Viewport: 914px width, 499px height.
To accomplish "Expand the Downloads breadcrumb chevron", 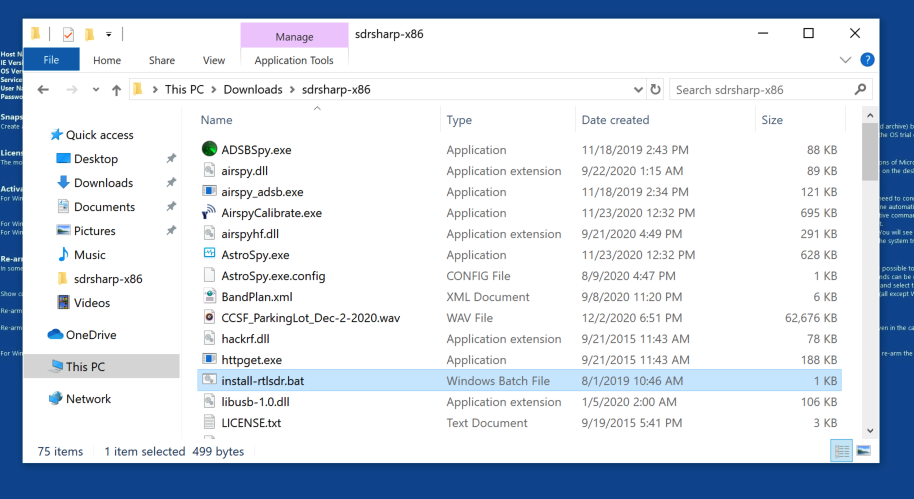I will point(292,90).
